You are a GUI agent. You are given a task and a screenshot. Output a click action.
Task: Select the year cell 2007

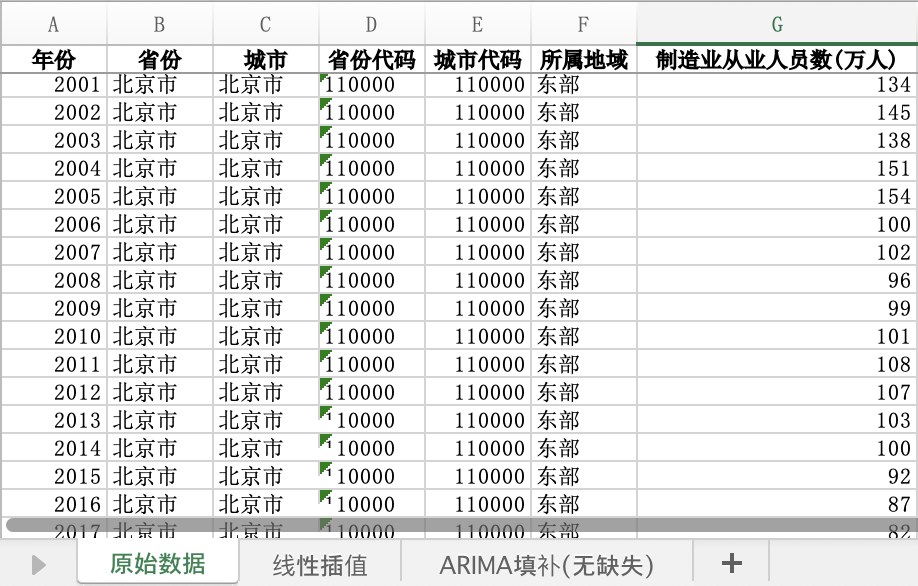pyautogui.click(x=54, y=252)
